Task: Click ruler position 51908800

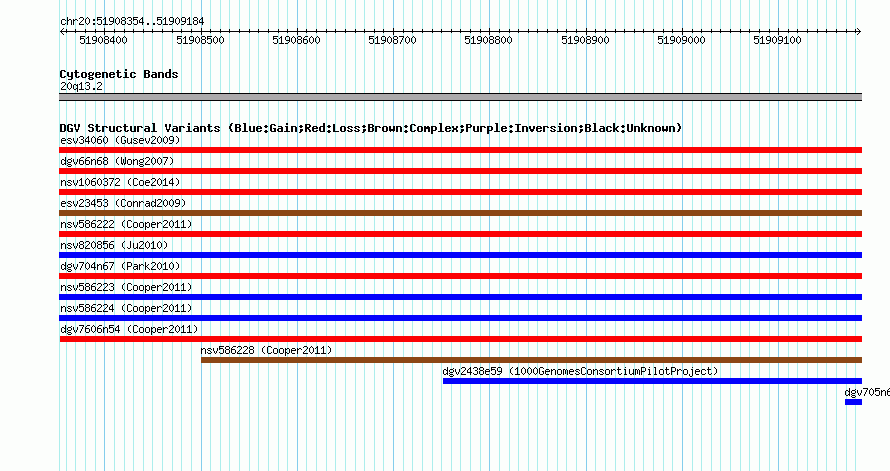Action: point(488,40)
